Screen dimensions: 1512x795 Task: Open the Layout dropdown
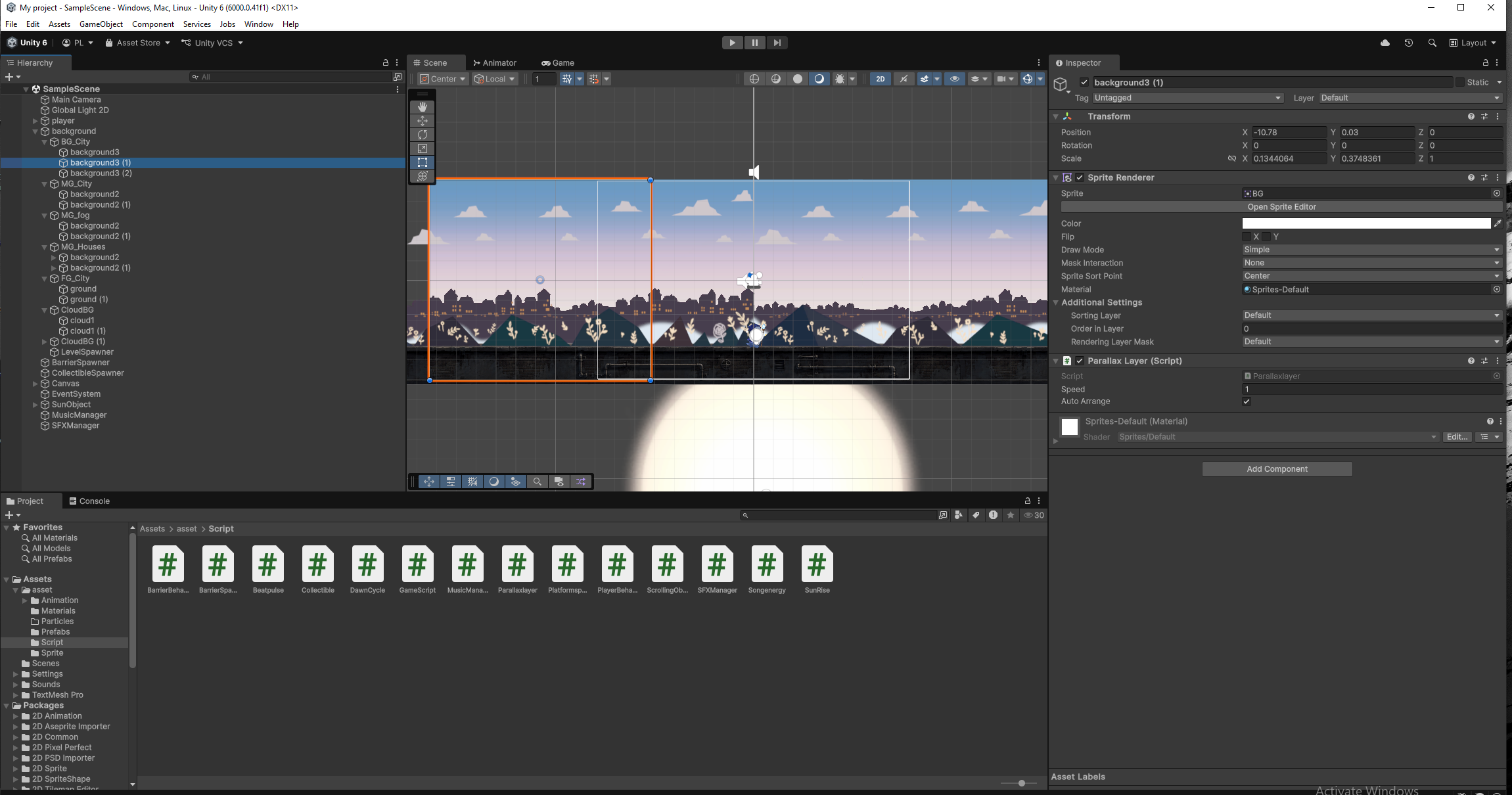[x=1473, y=43]
